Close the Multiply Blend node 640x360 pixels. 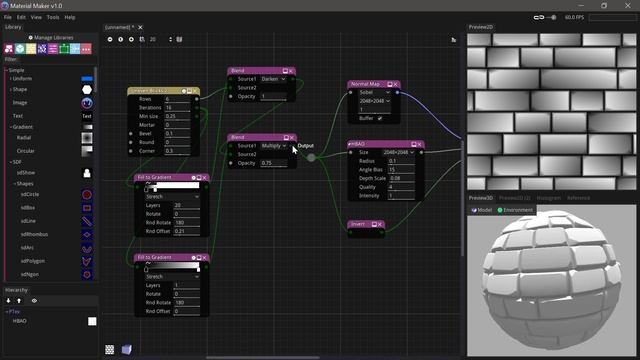[291, 138]
